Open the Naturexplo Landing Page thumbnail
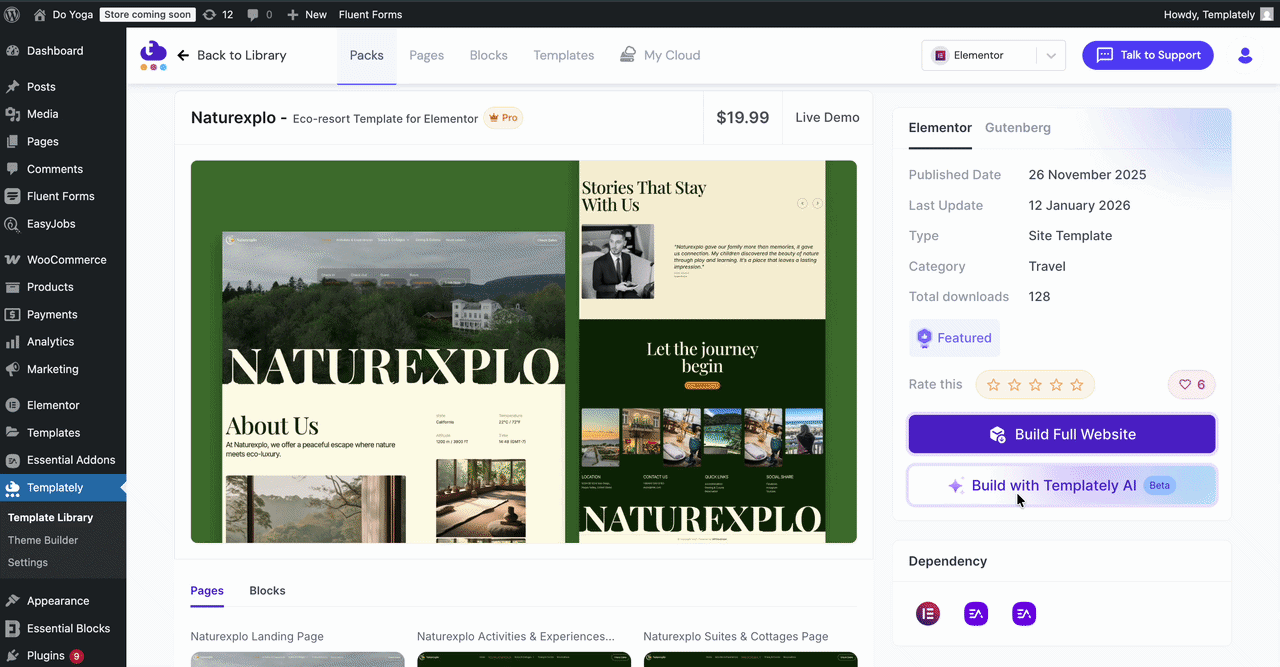Image resolution: width=1280 pixels, height=667 pixels. [x=297, y=659]
